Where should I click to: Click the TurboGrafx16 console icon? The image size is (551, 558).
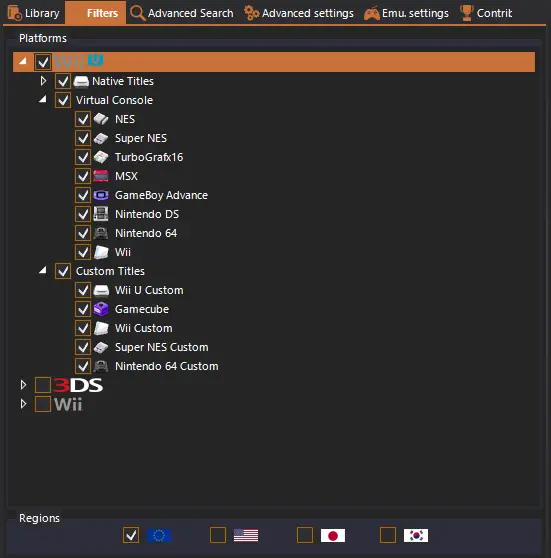click(101, 157)
